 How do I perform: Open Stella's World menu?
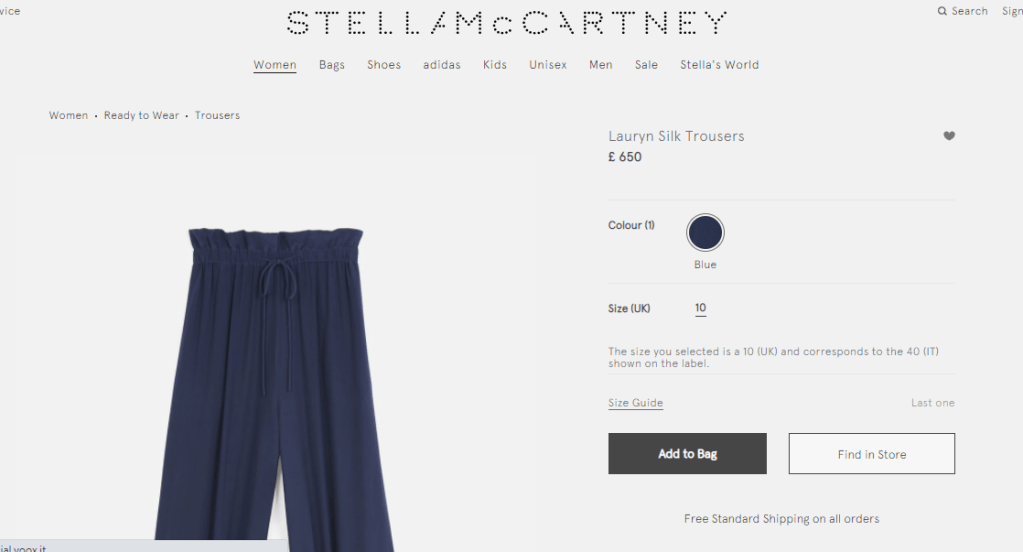pyautogui.click(x=720, y=65)
